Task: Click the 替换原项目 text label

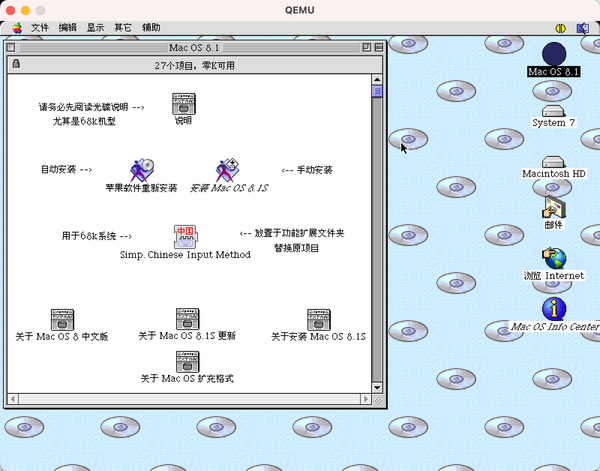Action: coord(297,248)
